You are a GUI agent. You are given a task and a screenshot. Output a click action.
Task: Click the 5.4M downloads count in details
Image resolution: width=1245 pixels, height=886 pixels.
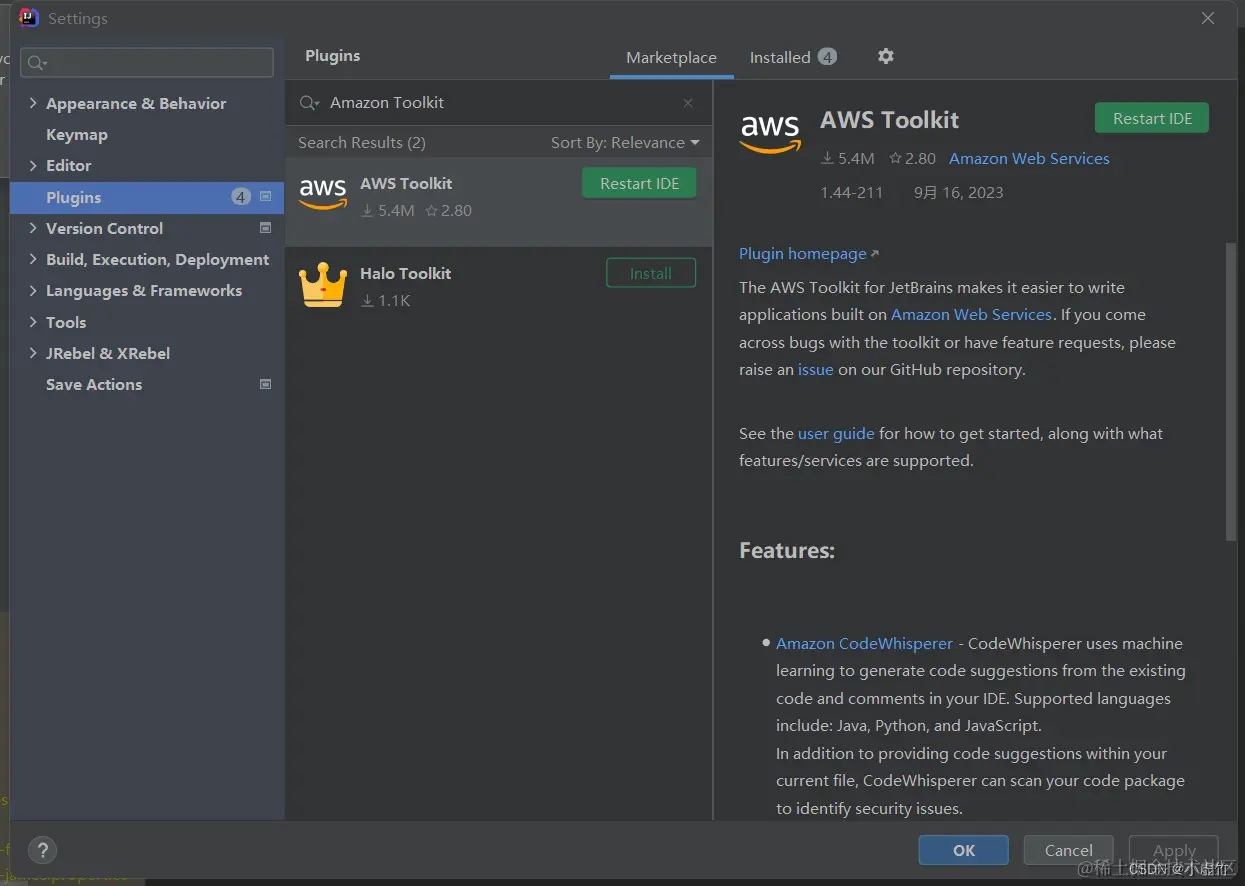(x=848, y=158)
